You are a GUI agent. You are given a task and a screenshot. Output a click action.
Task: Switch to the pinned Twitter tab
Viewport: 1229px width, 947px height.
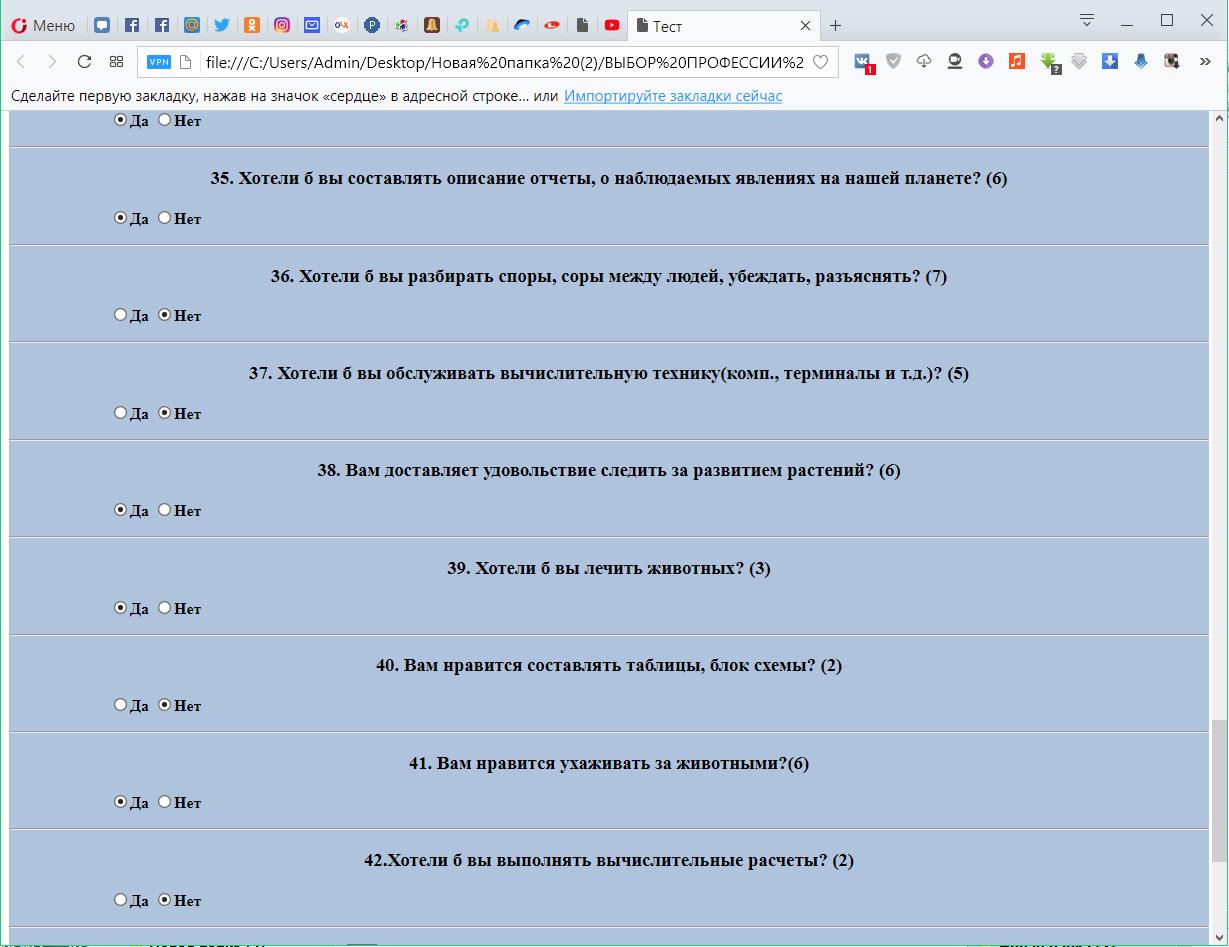pos(222,26)
